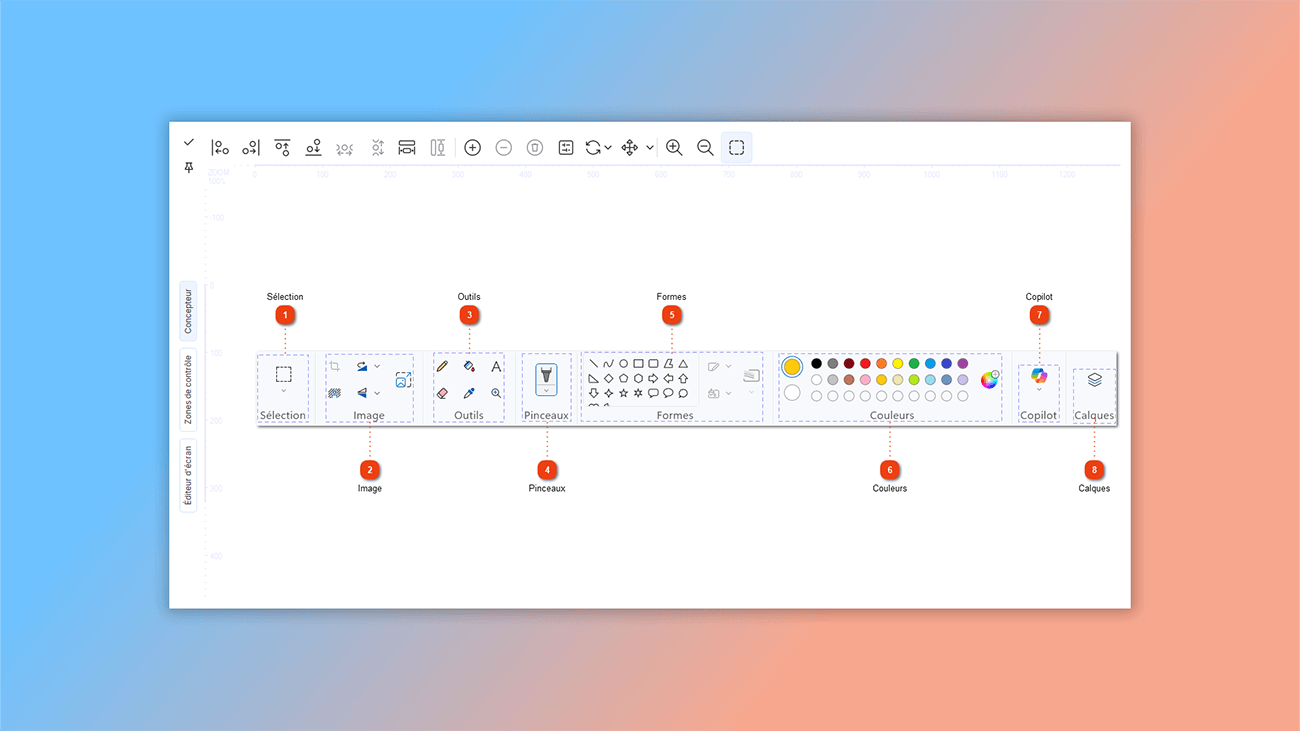Toggle rectangular selection mode in top toolbar
Image resolution: width=1300 pixels, height=731 pixels.
[737, 147]
